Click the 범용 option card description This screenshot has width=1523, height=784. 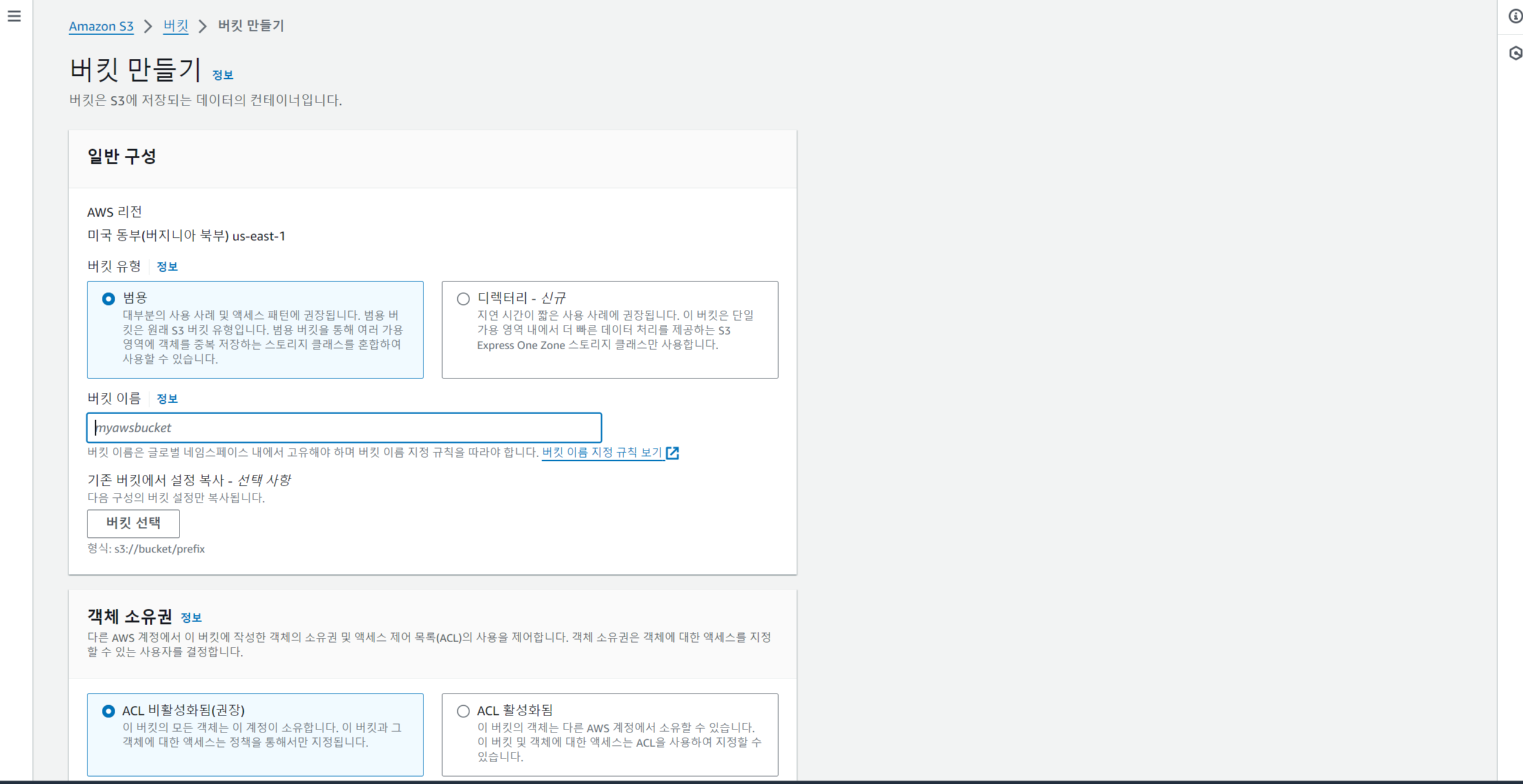click(263, 337)
